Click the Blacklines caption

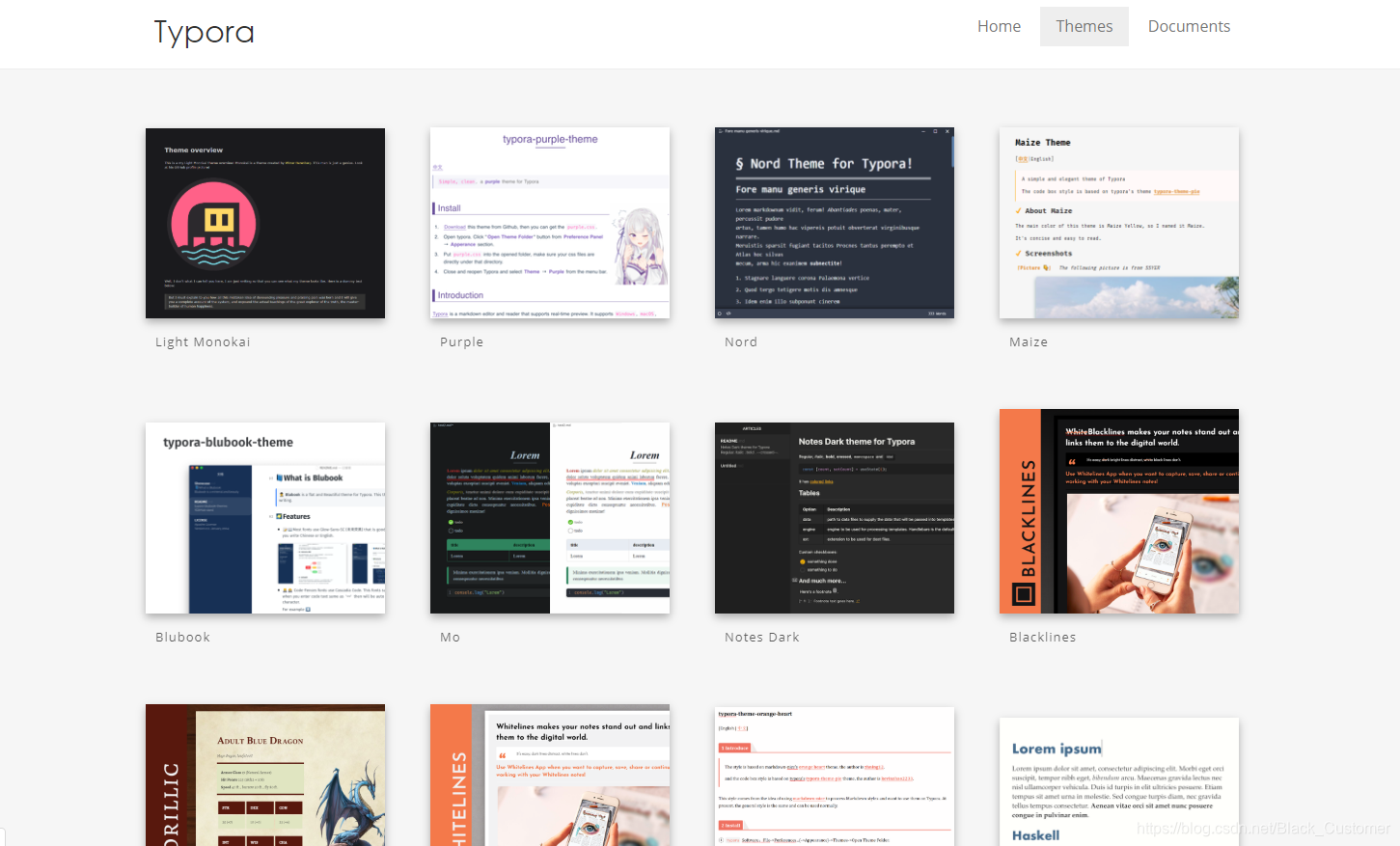1042,637
